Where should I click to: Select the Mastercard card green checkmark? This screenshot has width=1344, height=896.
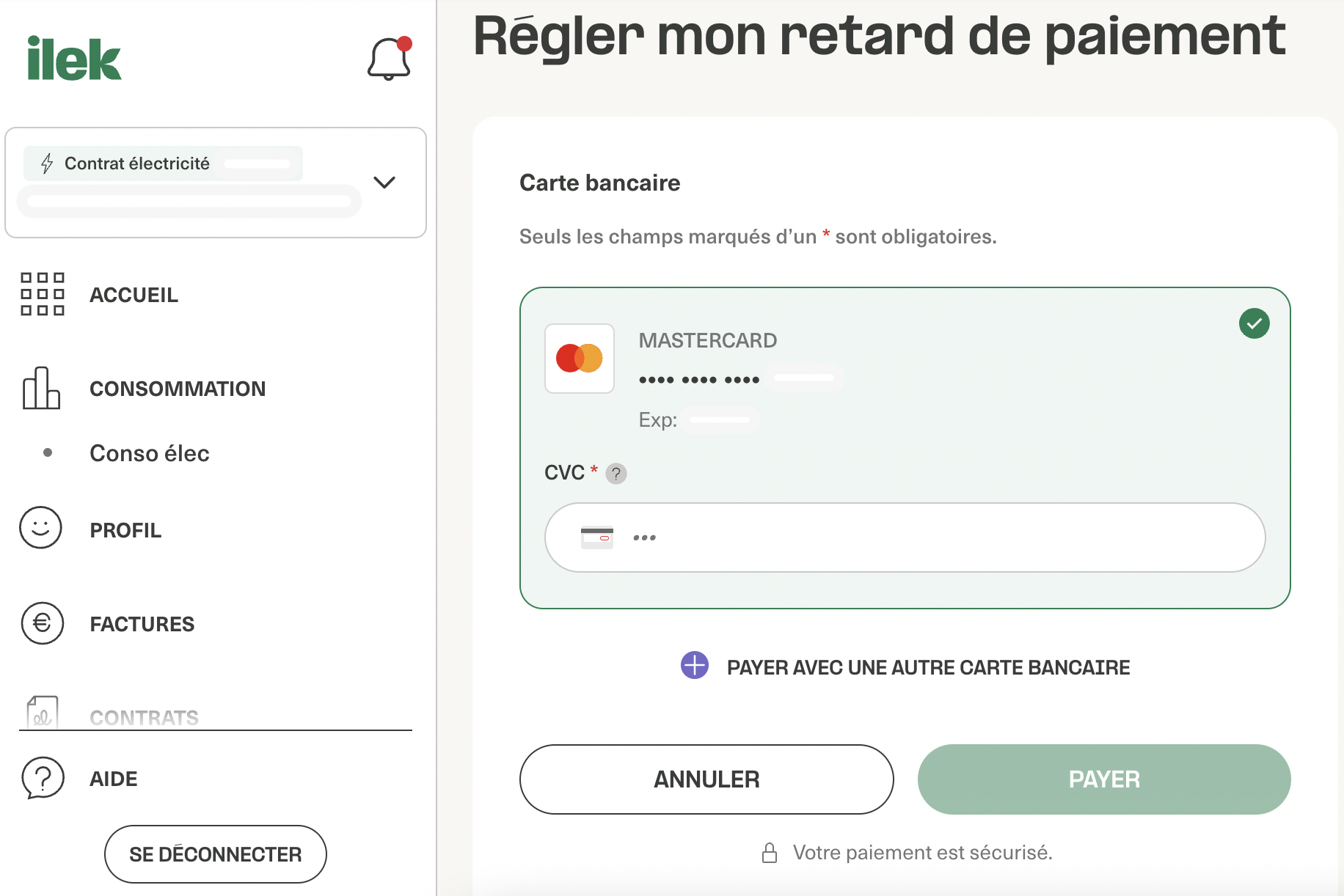click(1254, 323)
